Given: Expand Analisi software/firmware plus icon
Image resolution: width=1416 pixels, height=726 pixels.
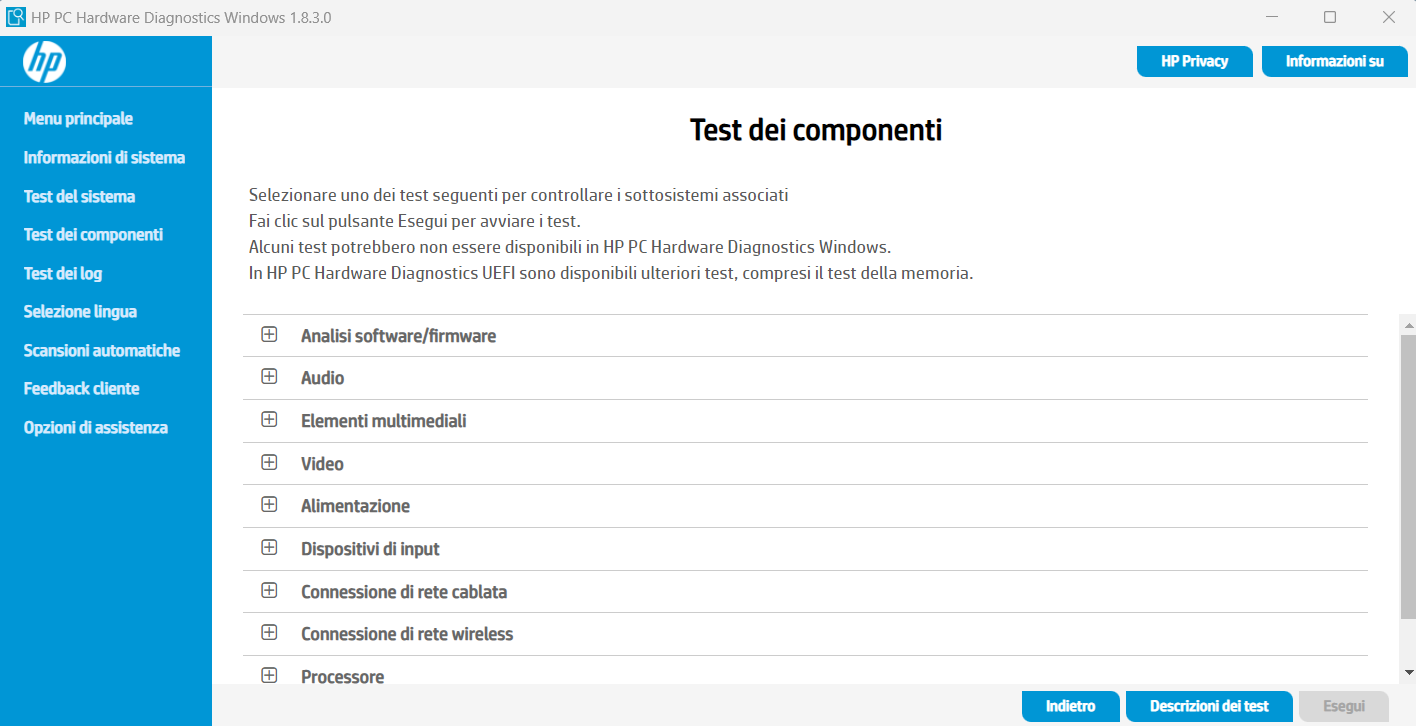Looking at the screenshot, I should click(x=269, y=335).
